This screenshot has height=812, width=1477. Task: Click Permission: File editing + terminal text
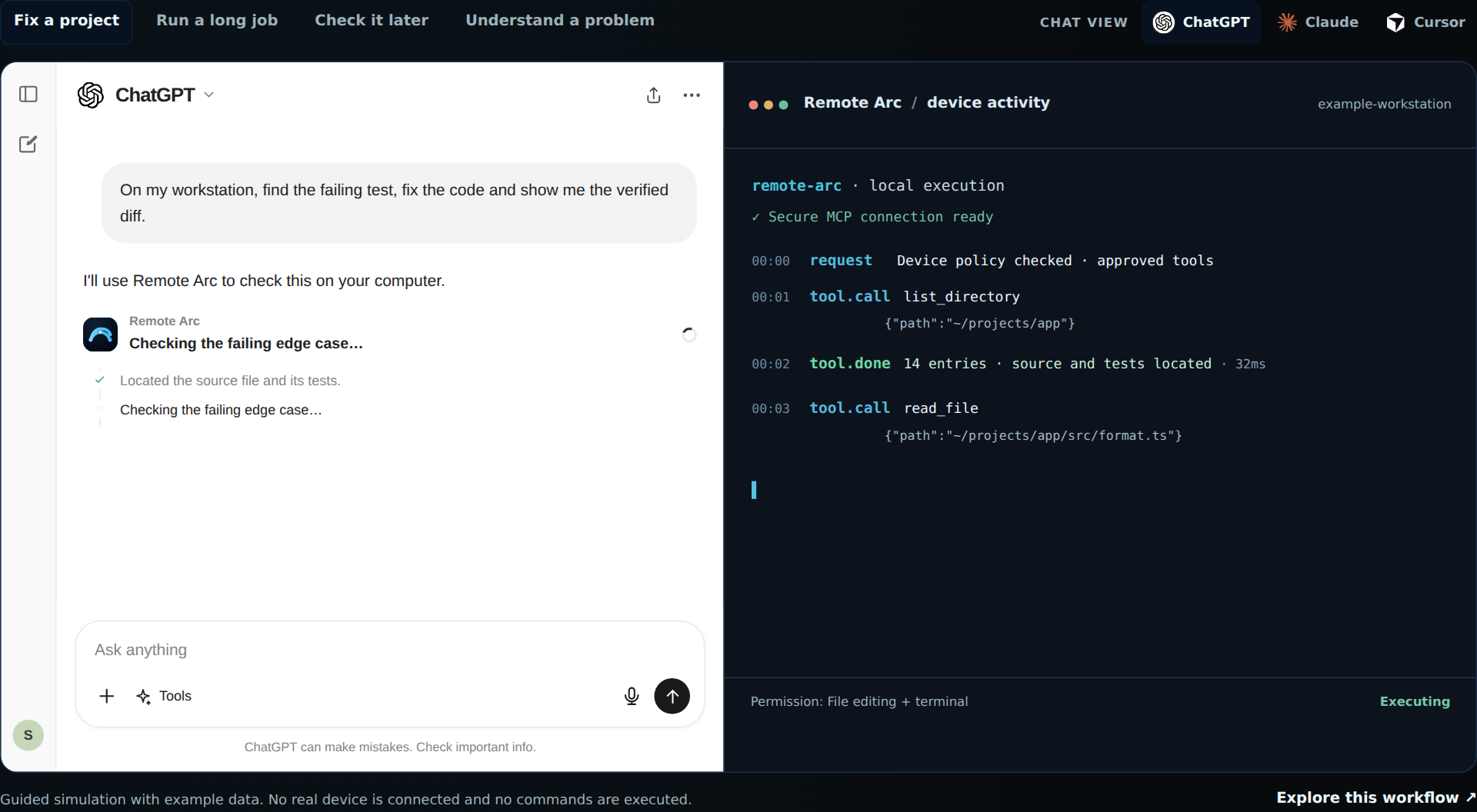pyautogui.click(x=859, y=701)
